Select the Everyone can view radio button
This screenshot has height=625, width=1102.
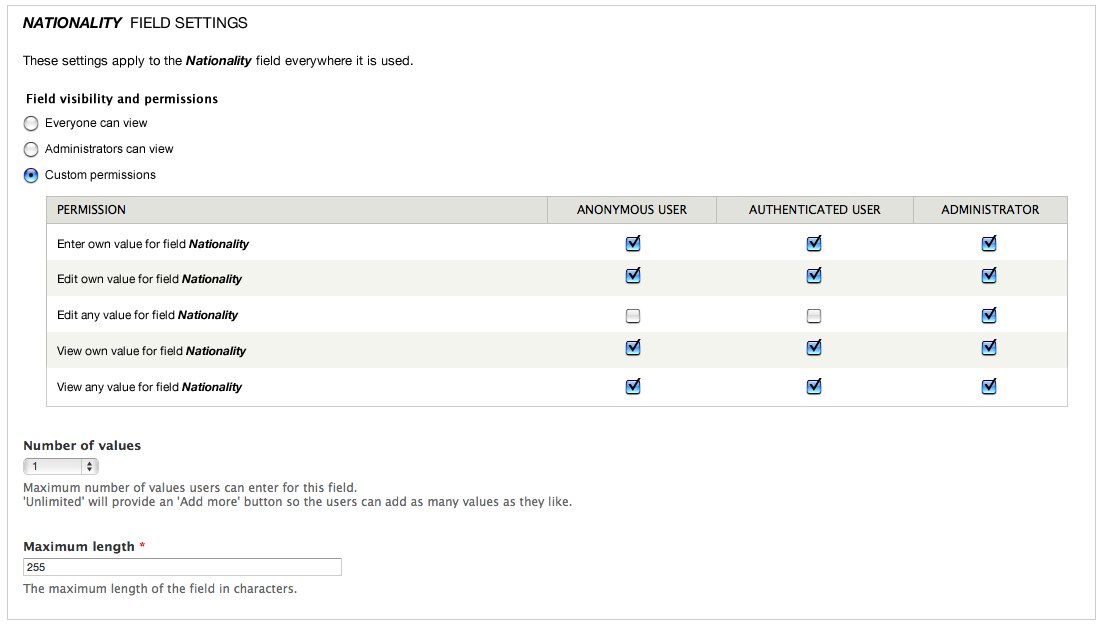31,123
